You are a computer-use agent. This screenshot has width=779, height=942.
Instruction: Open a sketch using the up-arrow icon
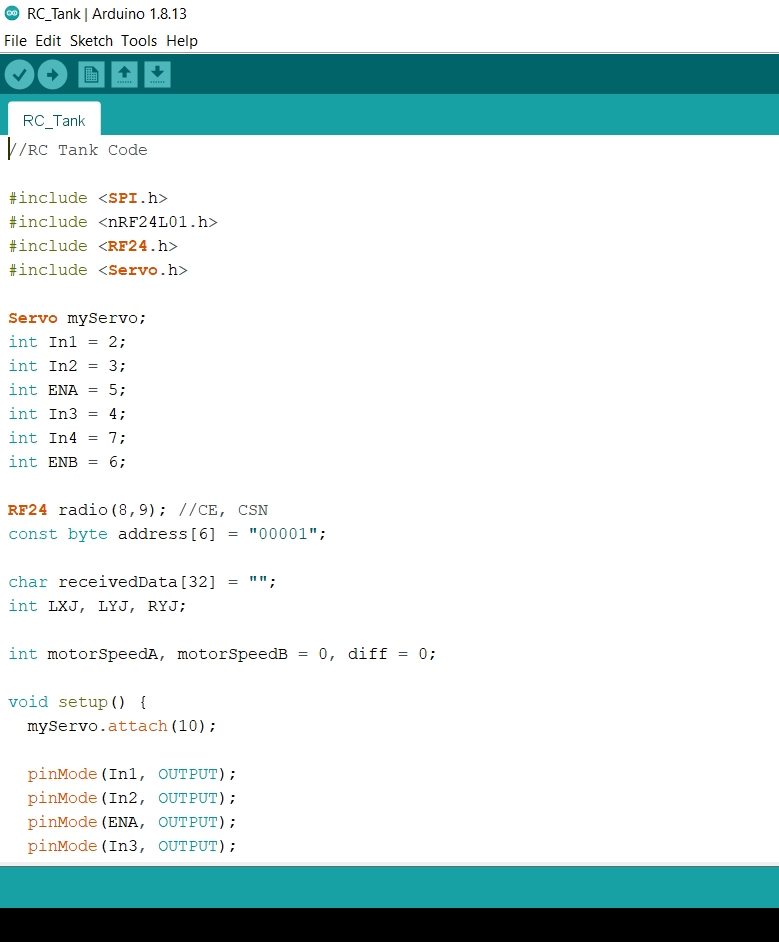point(124,74)
